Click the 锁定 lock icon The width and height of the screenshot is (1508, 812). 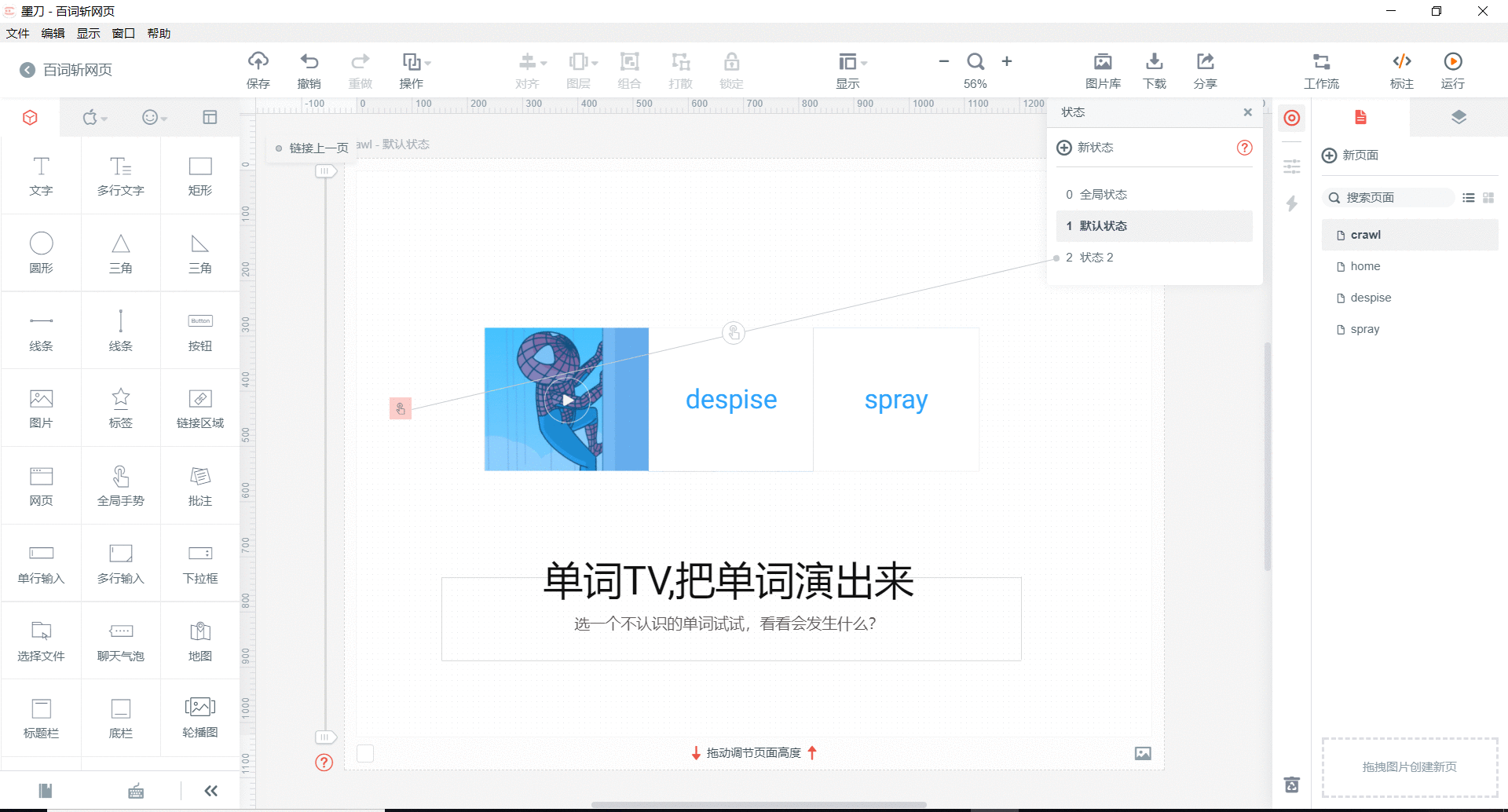[x=731, y=61]
